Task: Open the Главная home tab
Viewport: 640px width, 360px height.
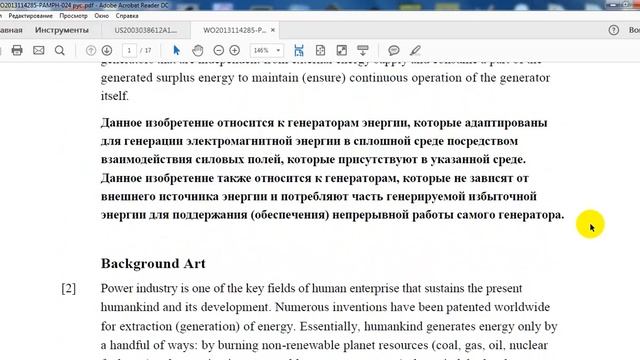Action: point(11,30)
